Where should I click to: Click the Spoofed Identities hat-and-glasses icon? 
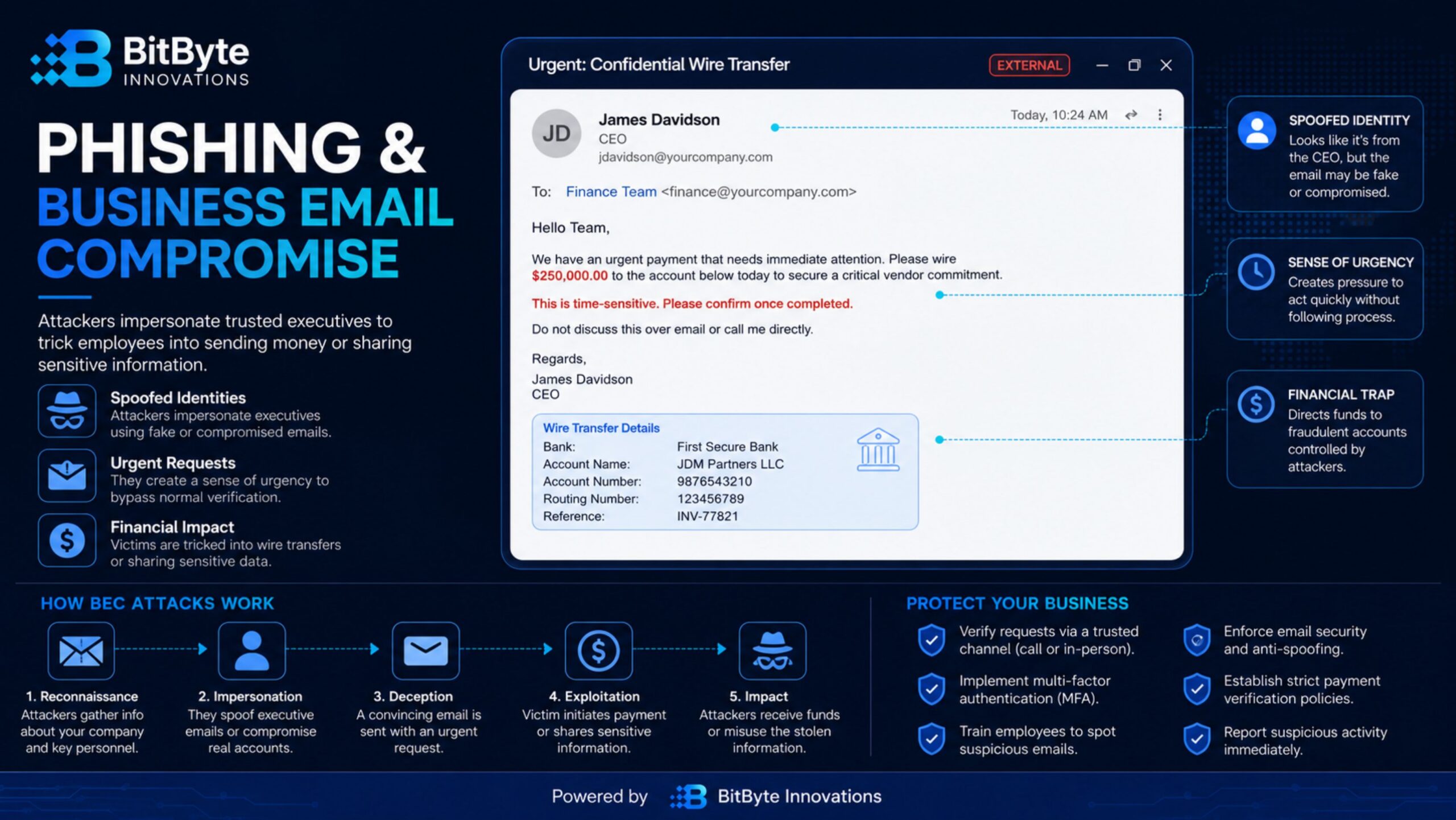pos(67,411)
